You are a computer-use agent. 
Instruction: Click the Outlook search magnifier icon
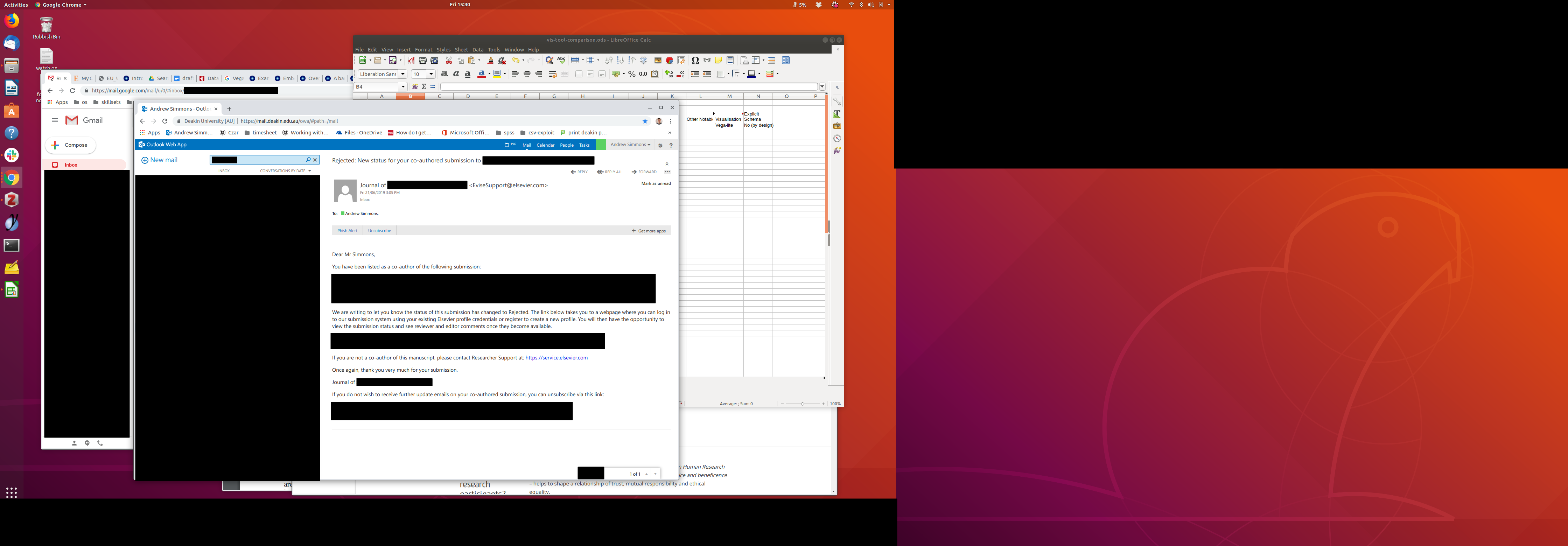(308, 160)
